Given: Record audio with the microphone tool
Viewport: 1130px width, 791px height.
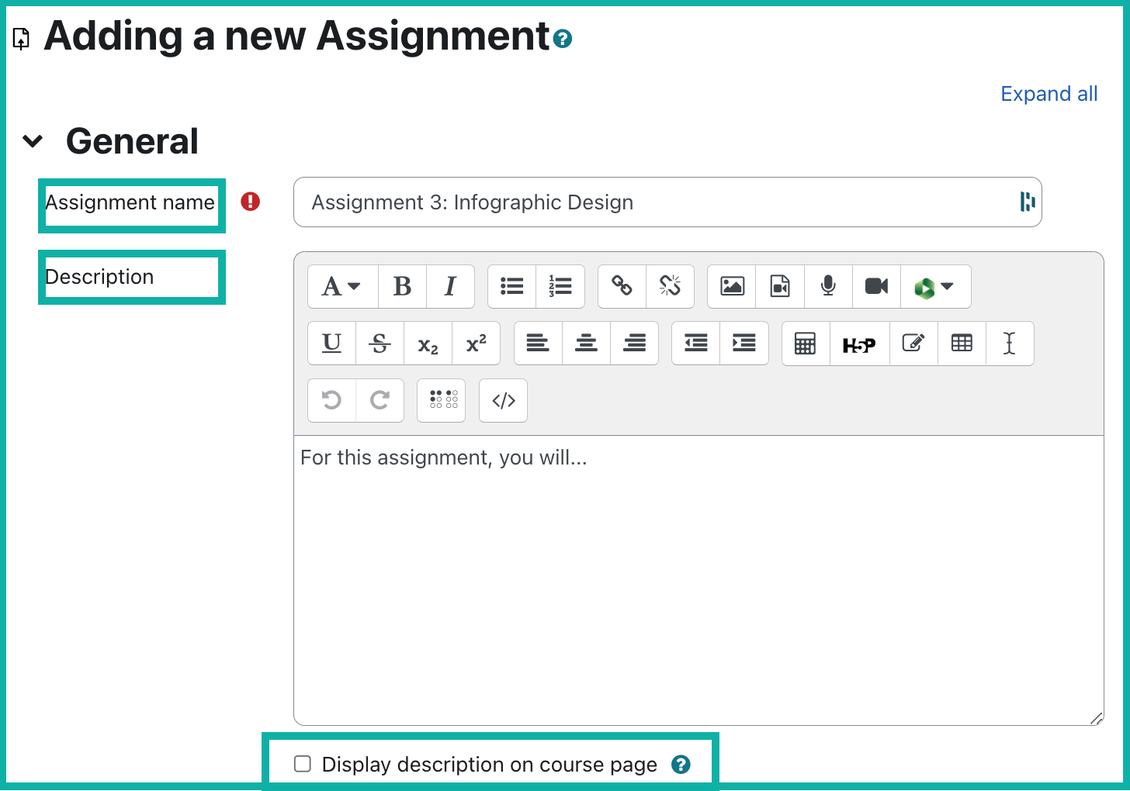Looking at the screenshot, I should pyautogui.click(x=828, y=287).
